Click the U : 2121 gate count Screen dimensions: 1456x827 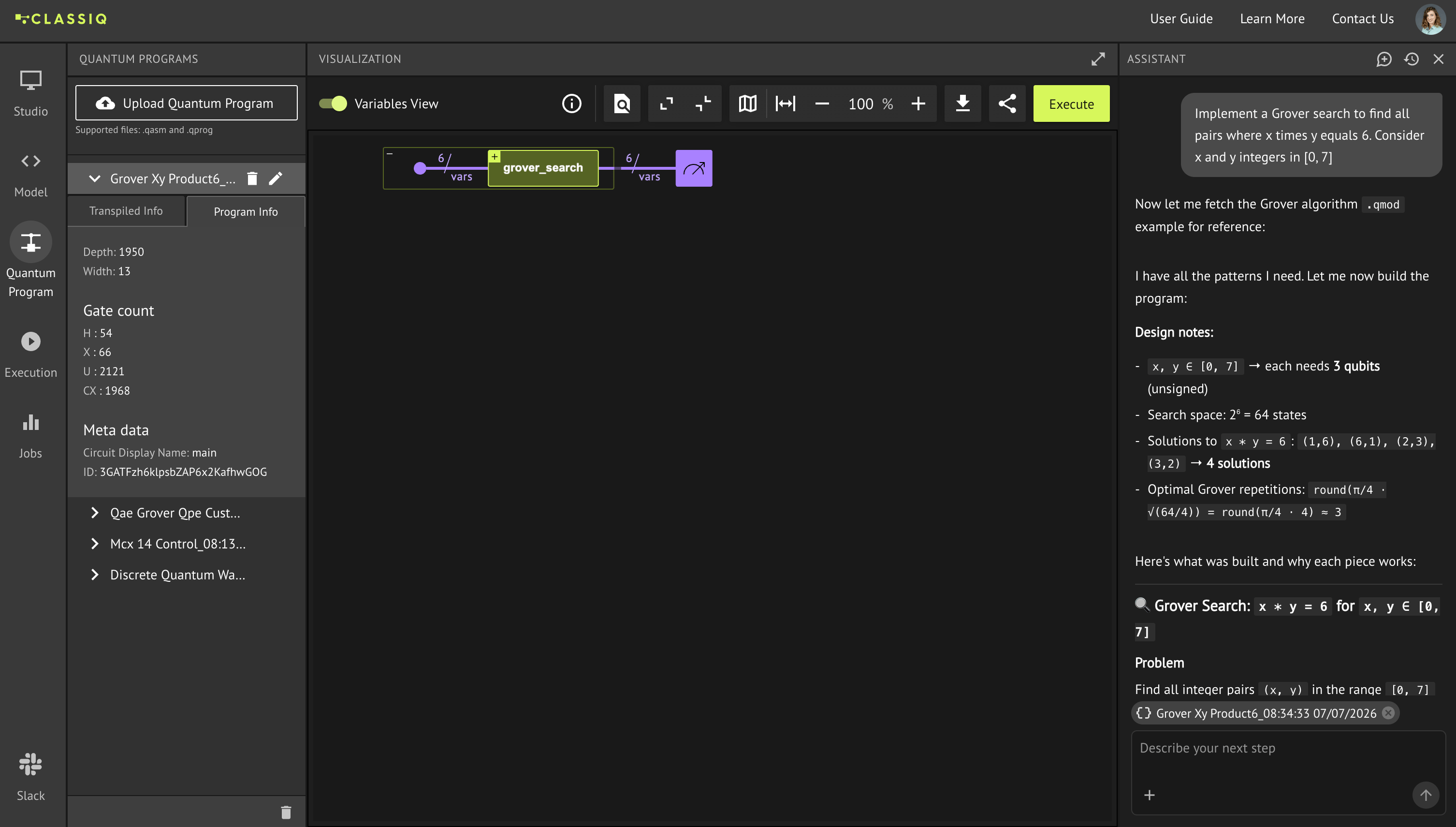(104, 371)
